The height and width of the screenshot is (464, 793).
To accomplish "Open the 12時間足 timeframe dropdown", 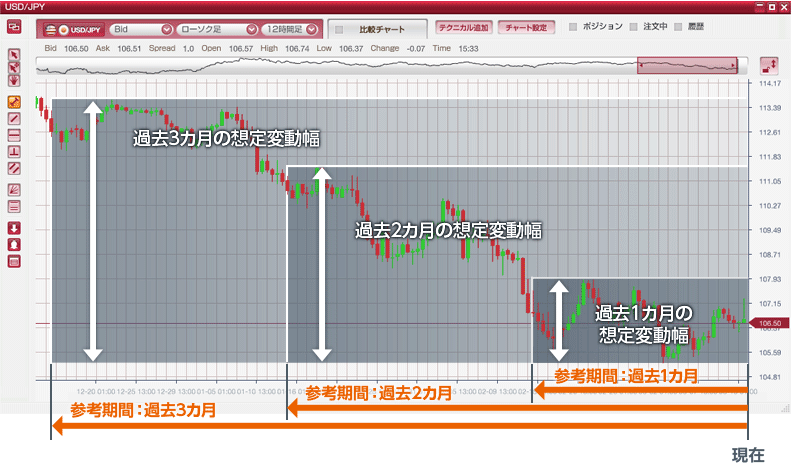I will point(291,30).
